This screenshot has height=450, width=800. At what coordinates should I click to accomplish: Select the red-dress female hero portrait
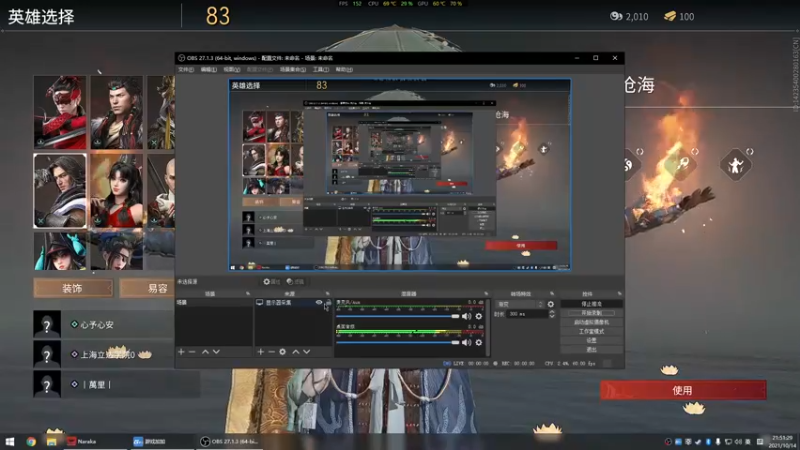point(117,191)
